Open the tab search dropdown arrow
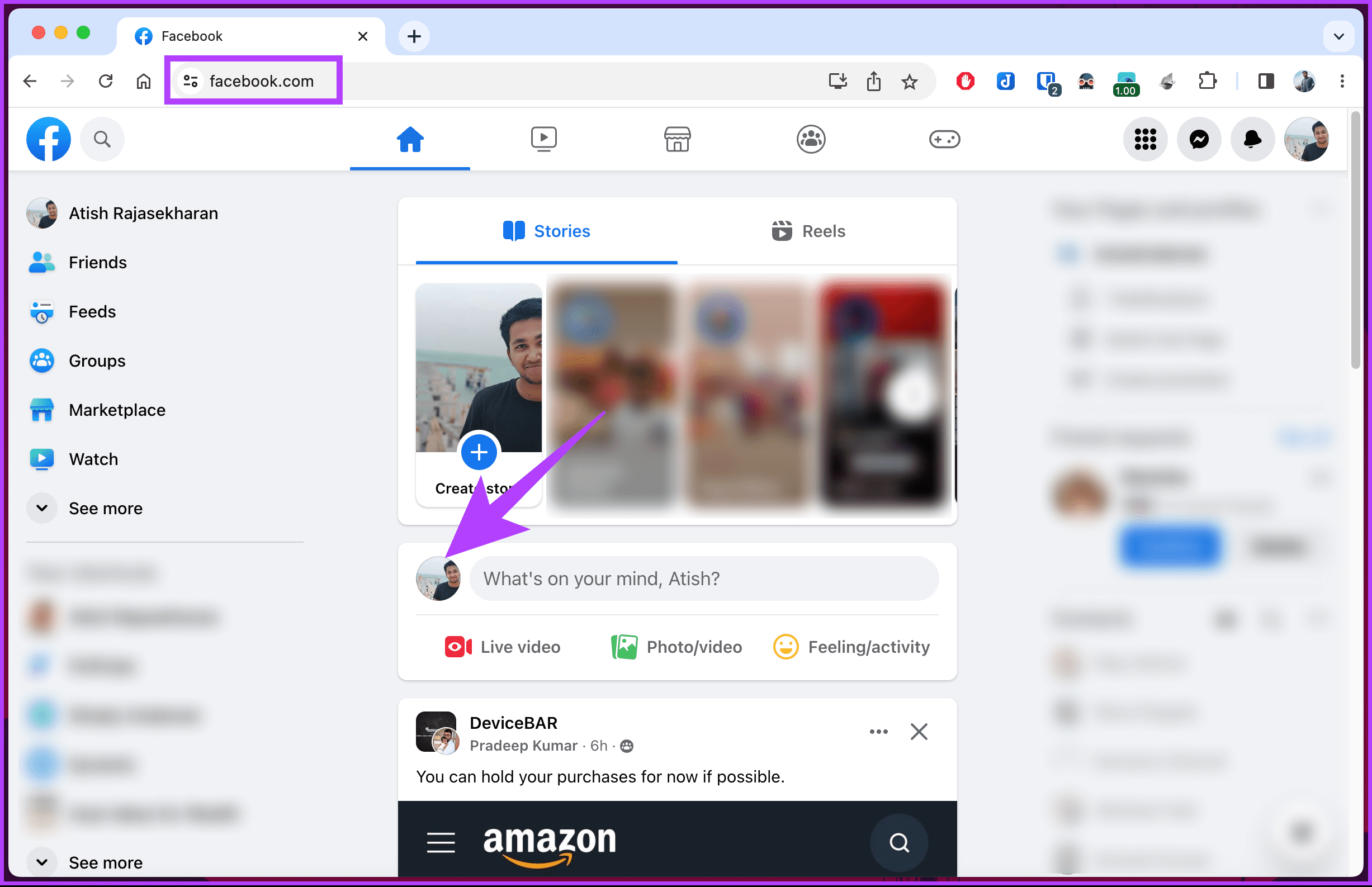This screenshot has height=887, width=1372. click(x=1338, y=36)
